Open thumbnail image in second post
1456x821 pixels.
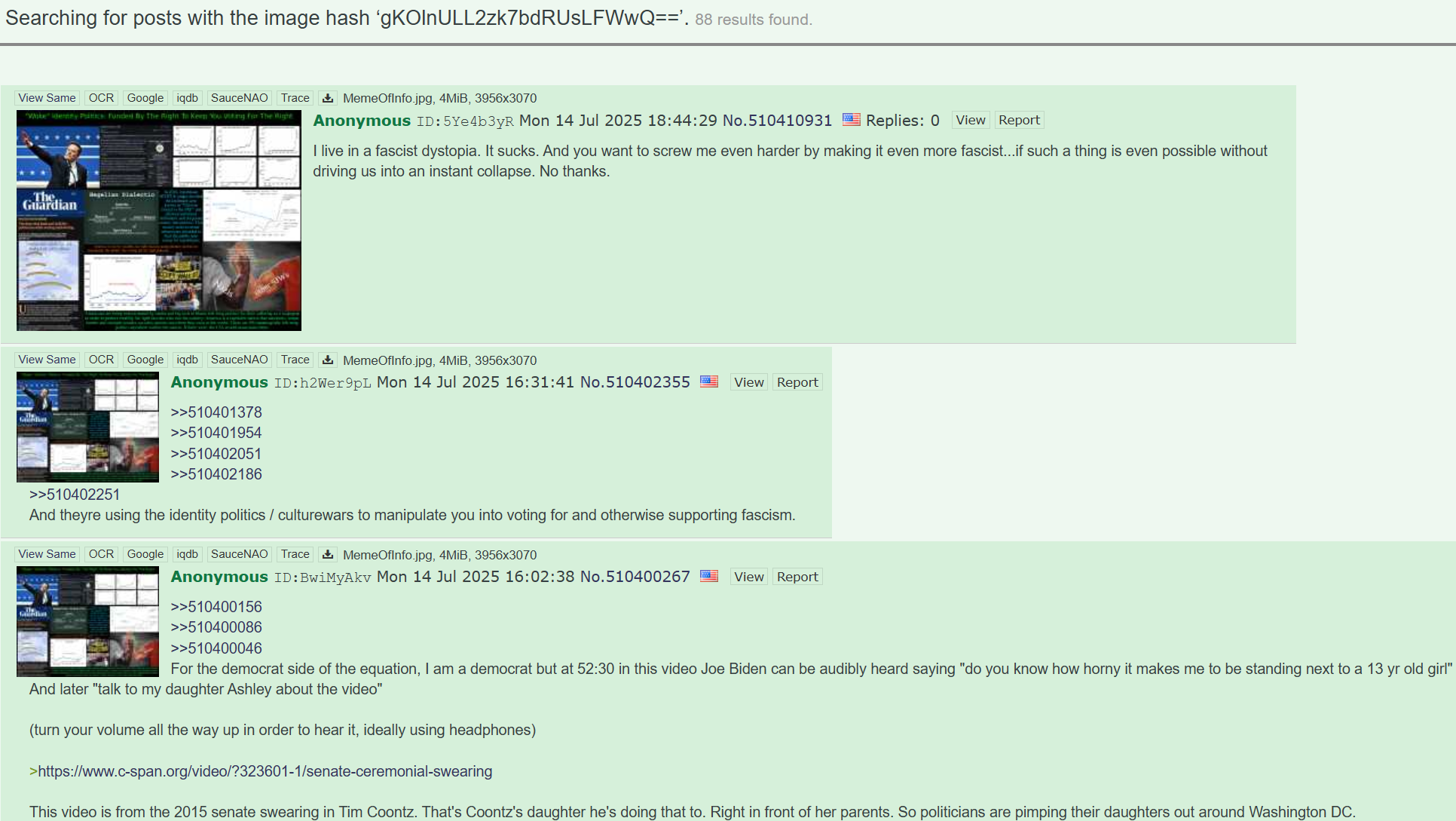[87, 427]
